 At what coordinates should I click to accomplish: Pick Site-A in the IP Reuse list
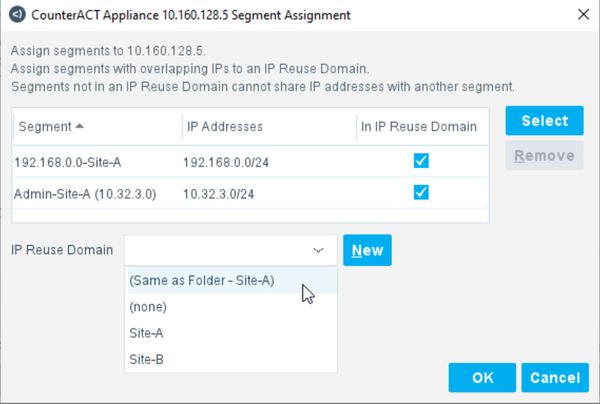[x=147, y=333]
